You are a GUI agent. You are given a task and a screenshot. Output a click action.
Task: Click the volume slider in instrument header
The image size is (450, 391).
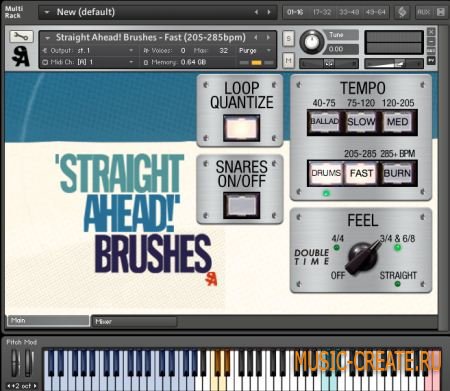[394, 63]
